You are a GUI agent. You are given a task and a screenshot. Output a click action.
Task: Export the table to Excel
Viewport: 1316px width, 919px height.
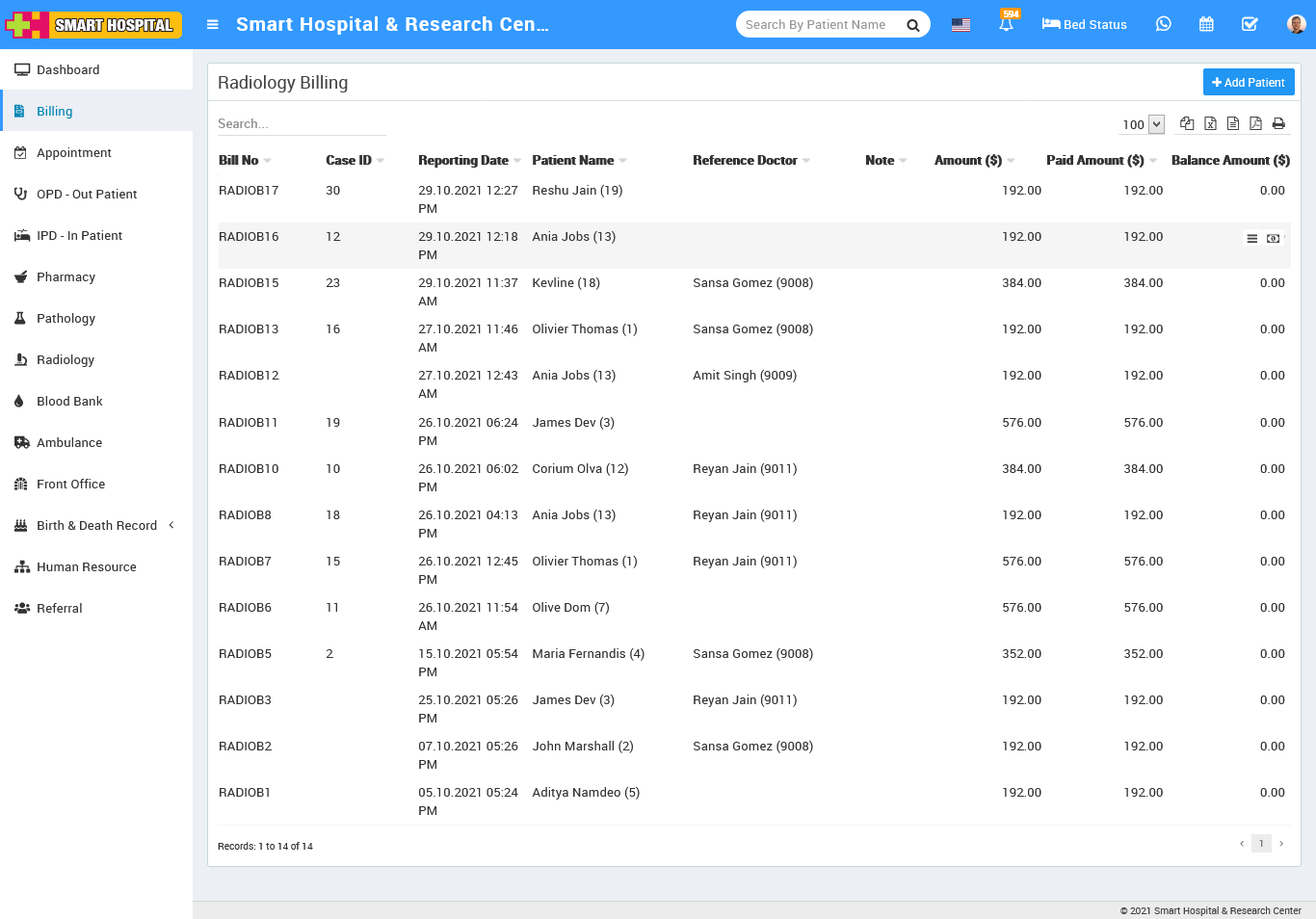[1210, 123]
